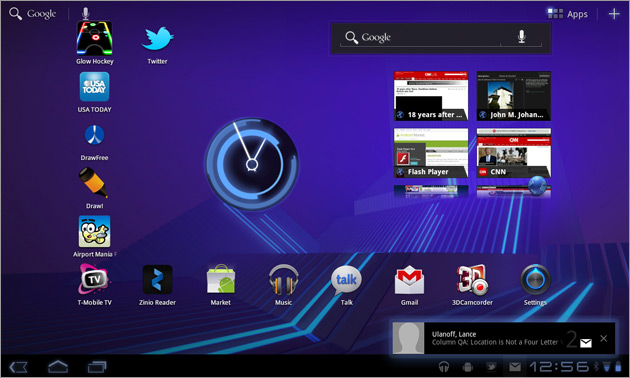Tap the Twitter notification icon in tray

pos(491,366)
